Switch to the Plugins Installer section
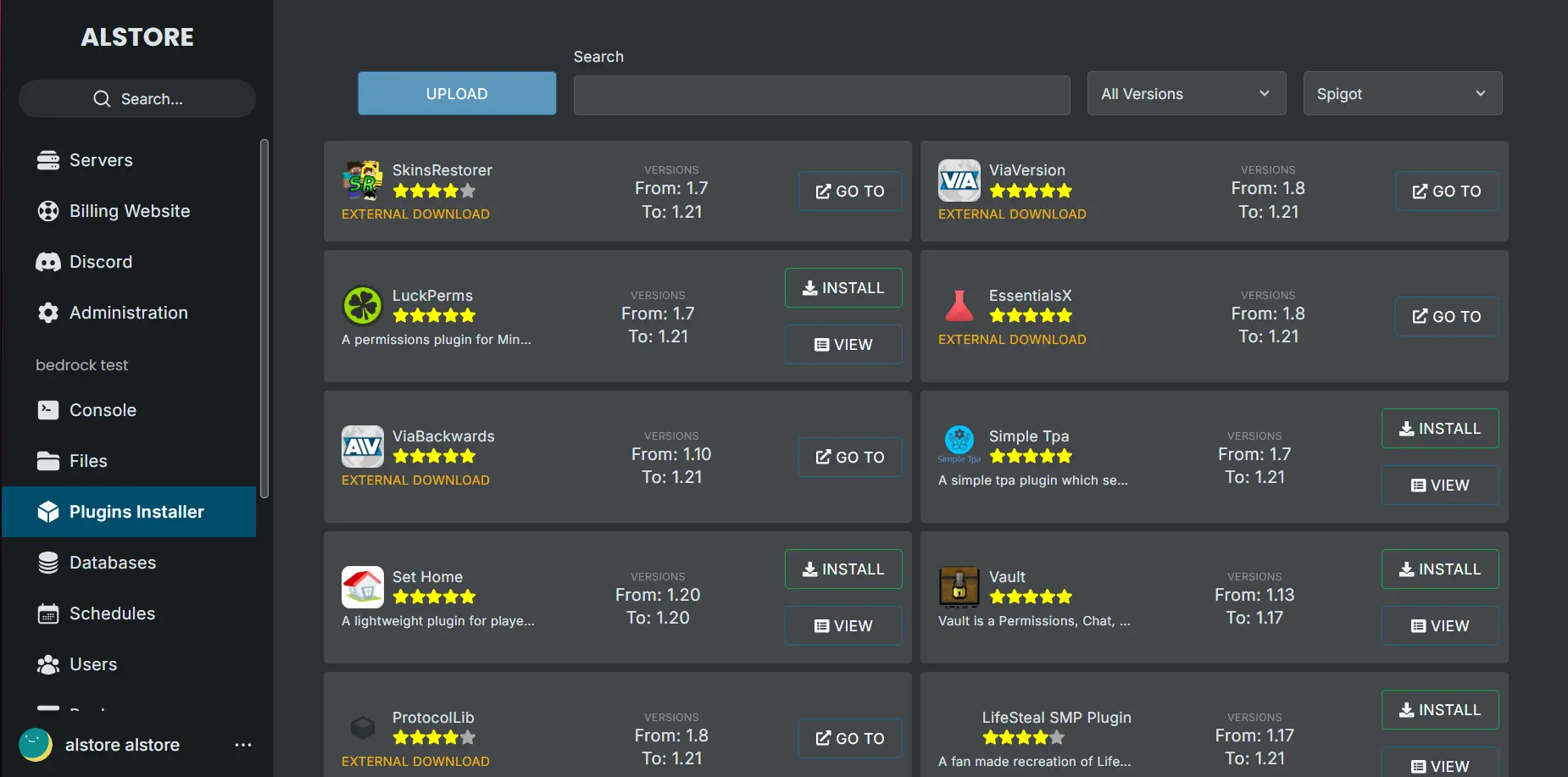Viewport: 1568px width, 777px height. coord(136,511)
